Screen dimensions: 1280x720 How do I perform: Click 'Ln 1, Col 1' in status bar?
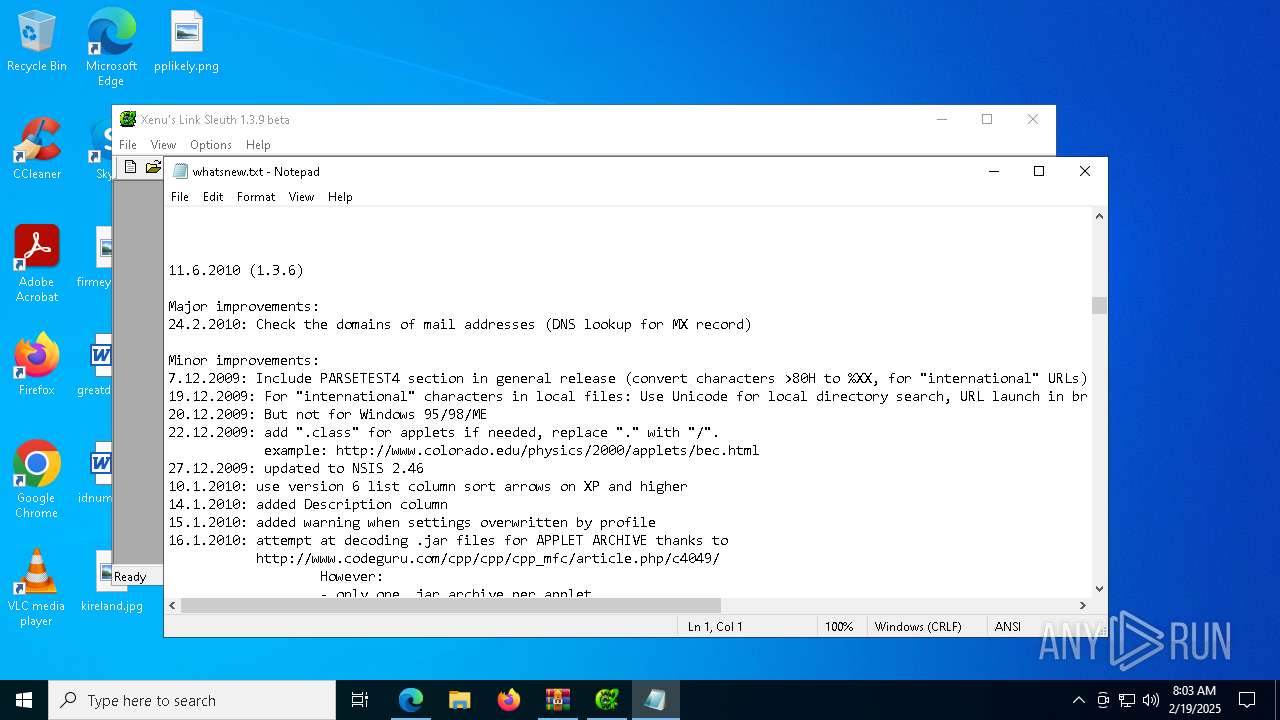(715, 627)
